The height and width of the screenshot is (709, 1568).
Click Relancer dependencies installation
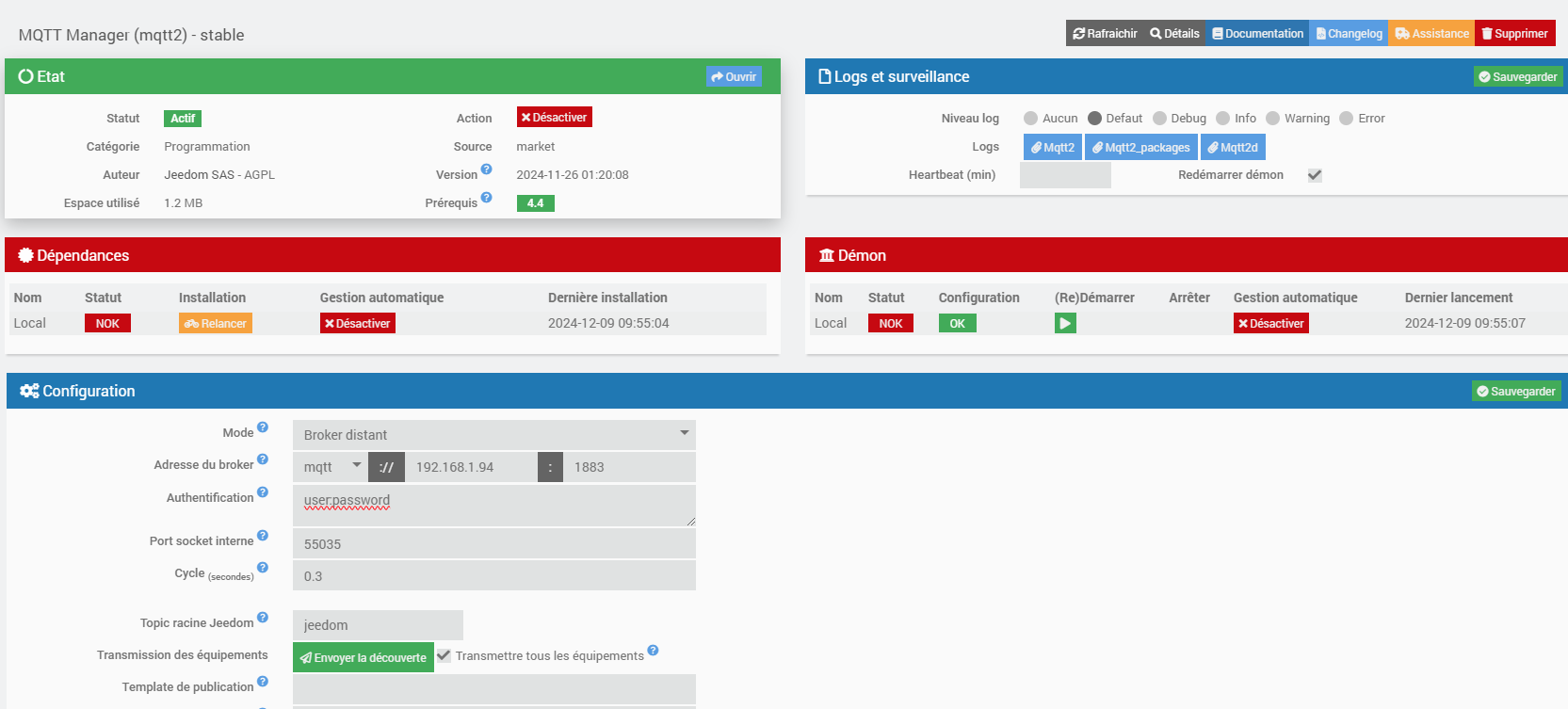[216, 323]
